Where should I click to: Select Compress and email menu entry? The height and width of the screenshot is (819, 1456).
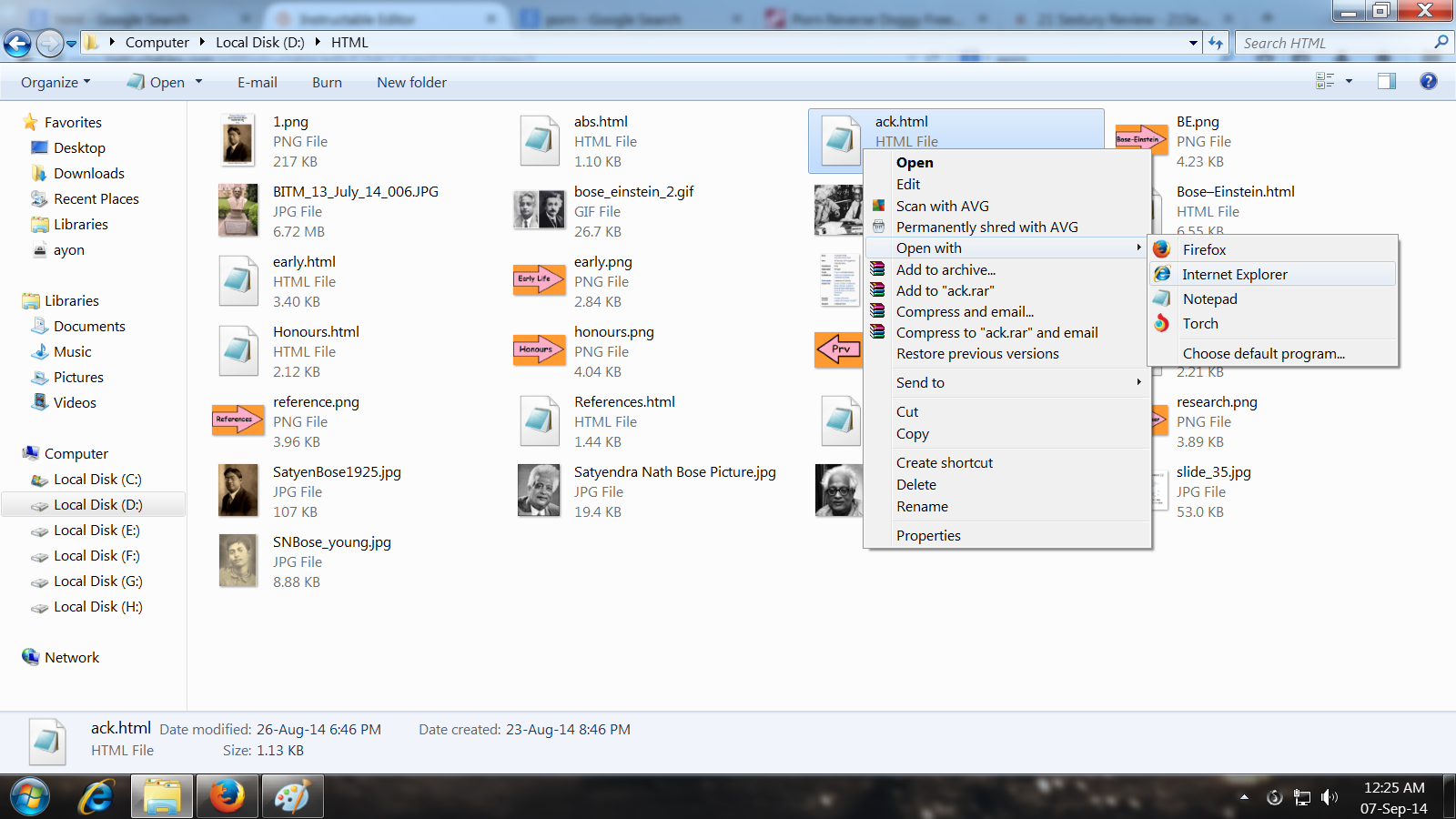(1006, 311)
